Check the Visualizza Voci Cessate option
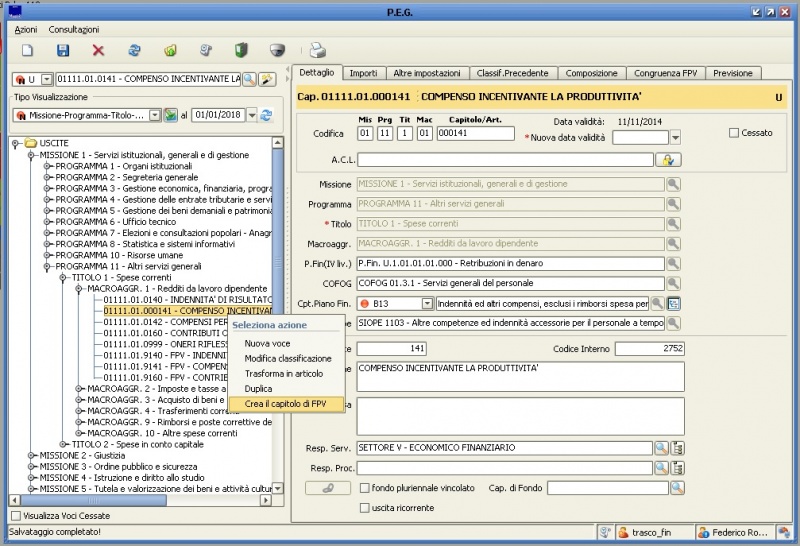The width and height of the screenshot is (800, 546). [15, 515]
